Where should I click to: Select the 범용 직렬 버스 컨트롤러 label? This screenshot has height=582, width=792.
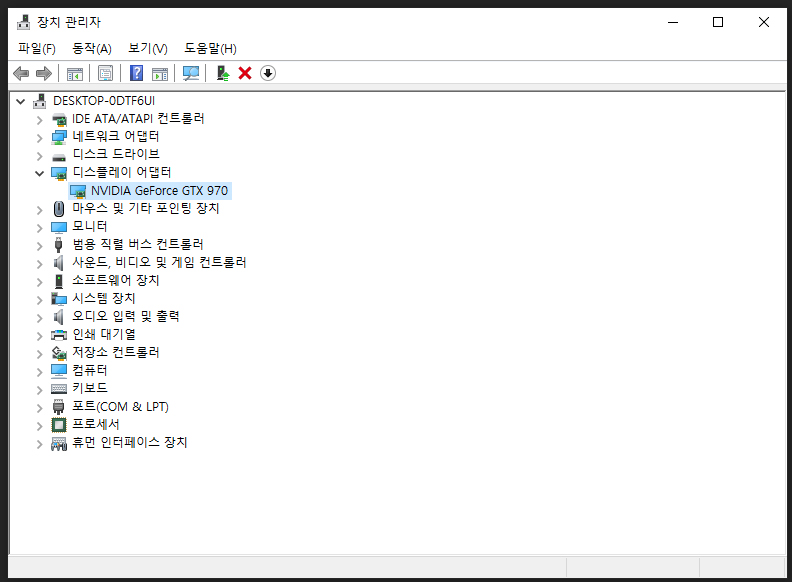coord(137,245)
